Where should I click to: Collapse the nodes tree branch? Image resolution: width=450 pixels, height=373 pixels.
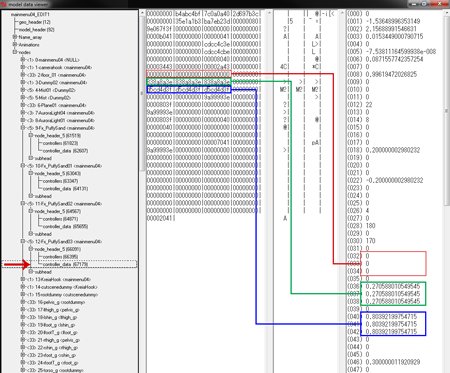click(x=14, y=52)
